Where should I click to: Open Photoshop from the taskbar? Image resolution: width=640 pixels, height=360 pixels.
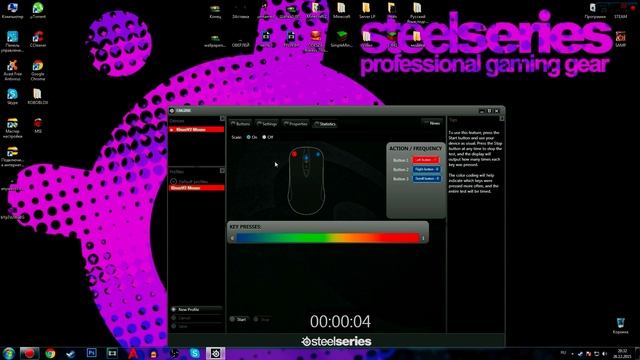[91, 353]
